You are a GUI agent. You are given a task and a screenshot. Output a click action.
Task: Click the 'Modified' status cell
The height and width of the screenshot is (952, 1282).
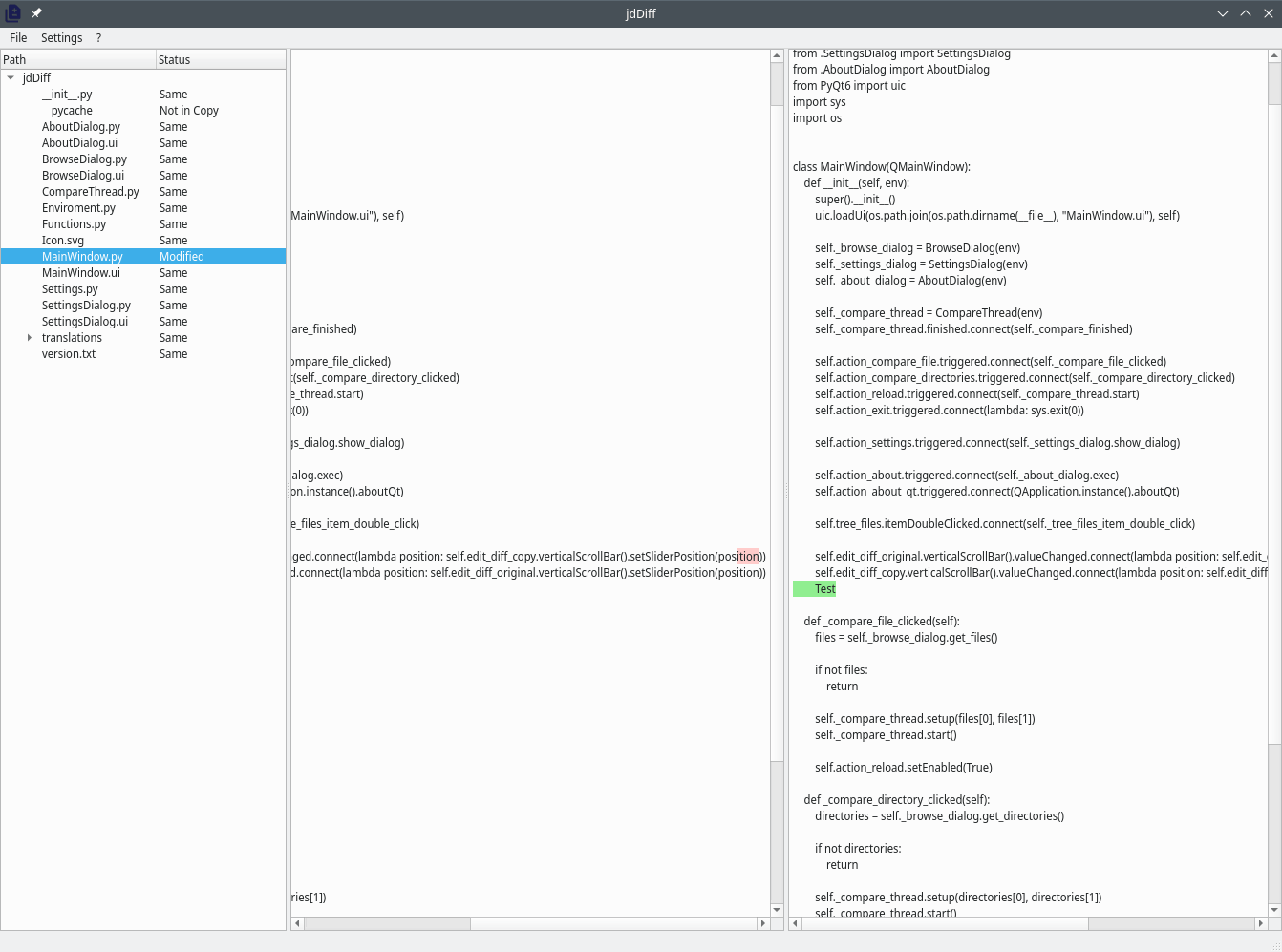[x=182, y=257]
